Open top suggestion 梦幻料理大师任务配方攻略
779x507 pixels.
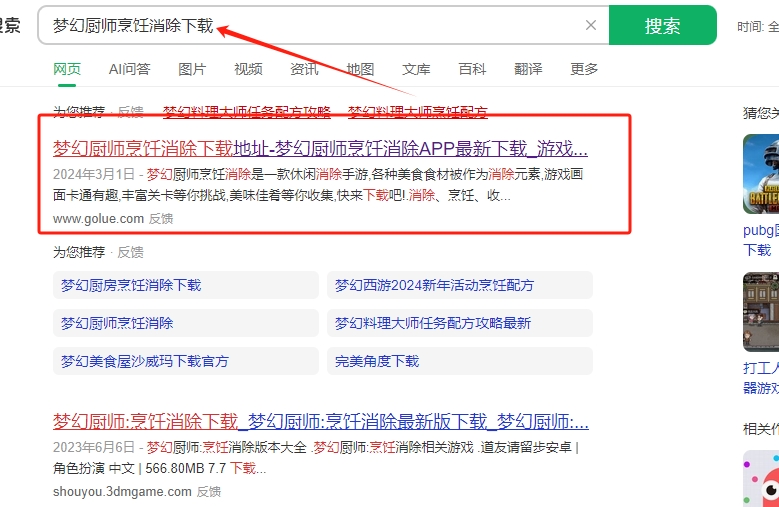(x=247, y=112)
